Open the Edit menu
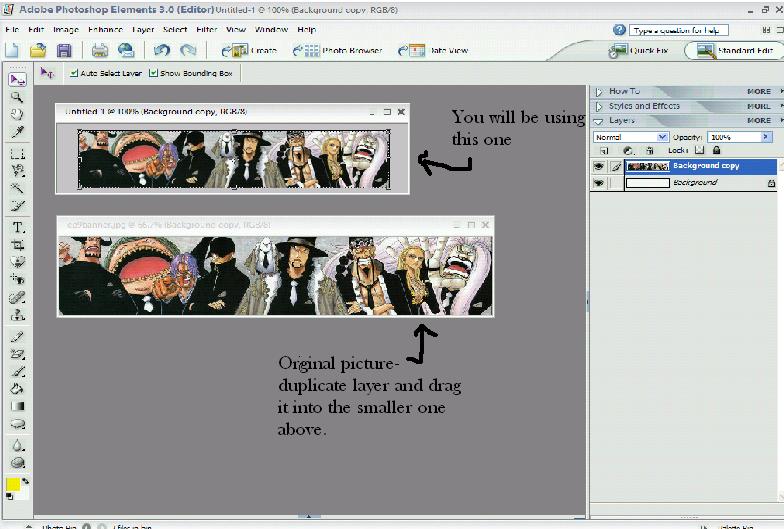The width and height of the screenshot is (784, 529). 36,30
